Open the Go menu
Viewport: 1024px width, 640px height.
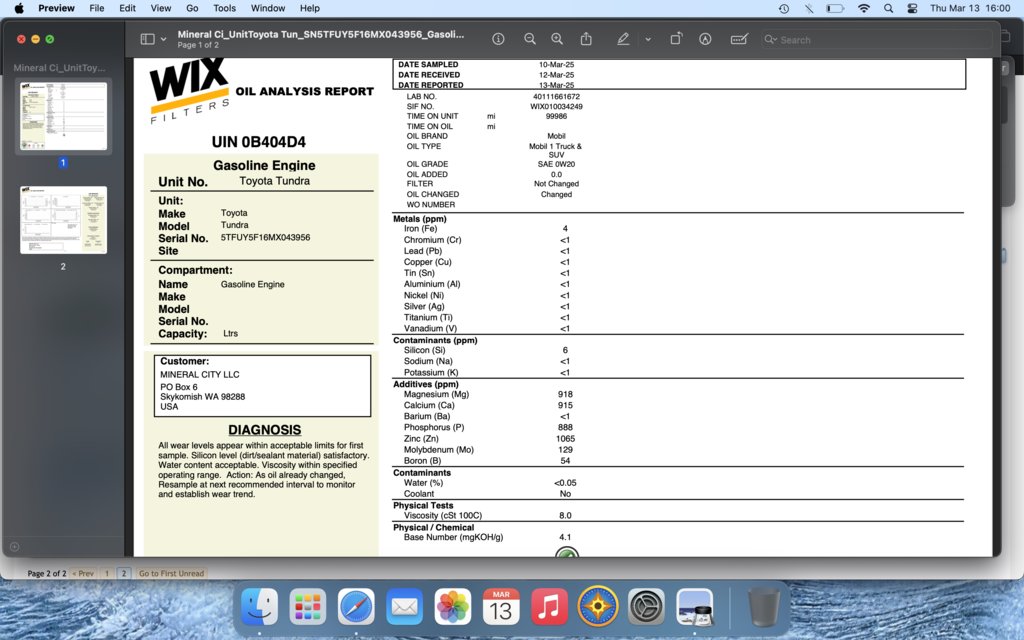tap(192, 8)
